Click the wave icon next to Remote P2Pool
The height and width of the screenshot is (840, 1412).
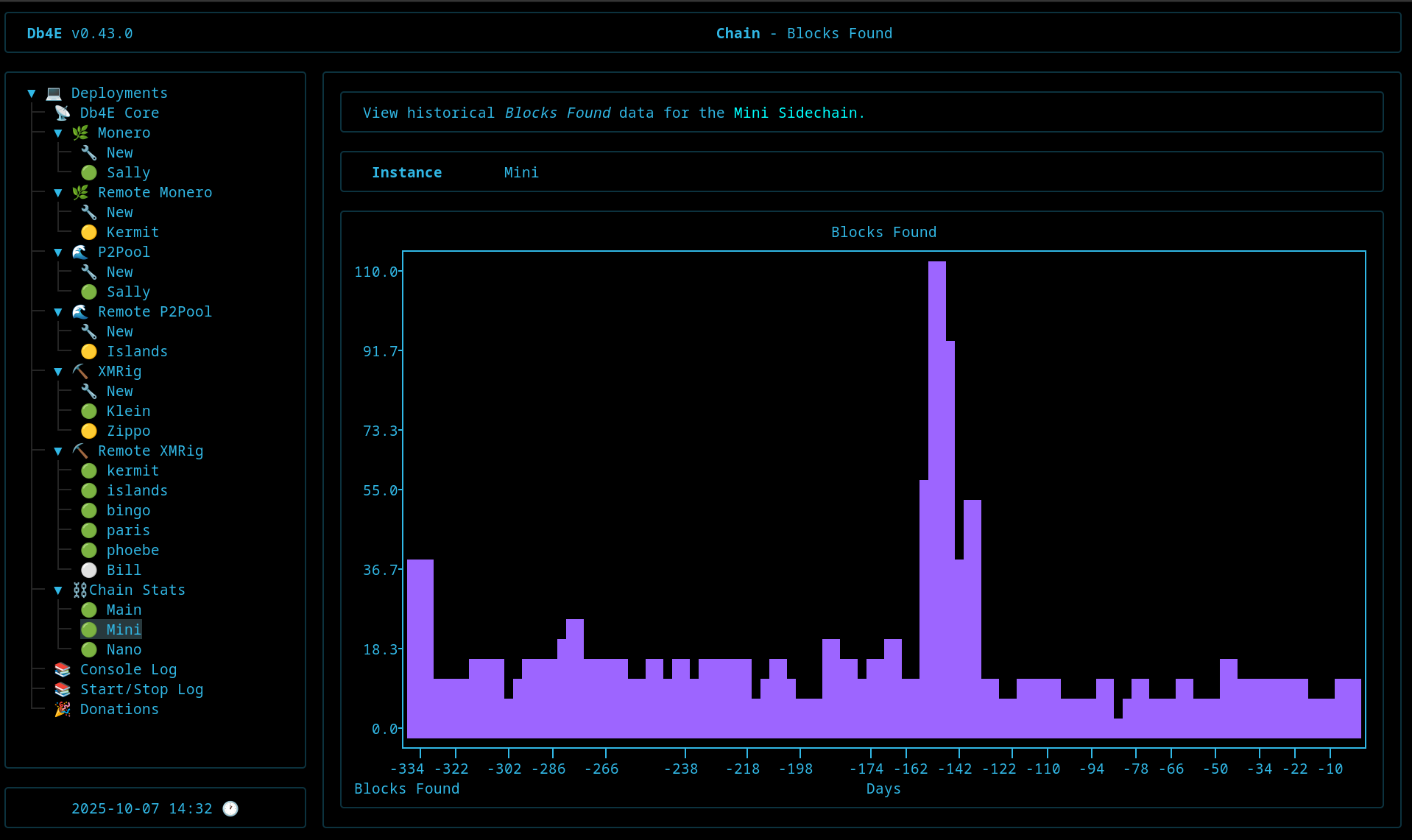coord(80,311)
